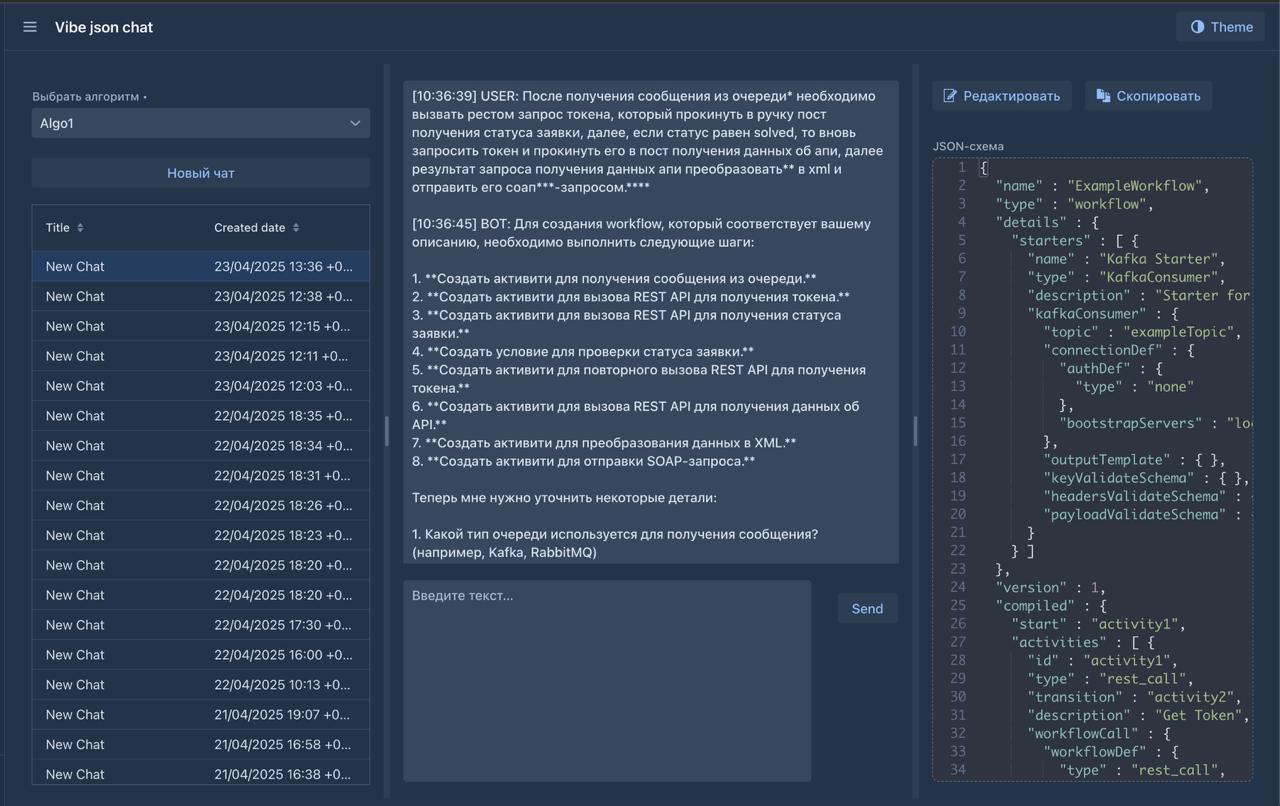
Task: Sort the table by Title sort icon
Action: coord(80,228)
